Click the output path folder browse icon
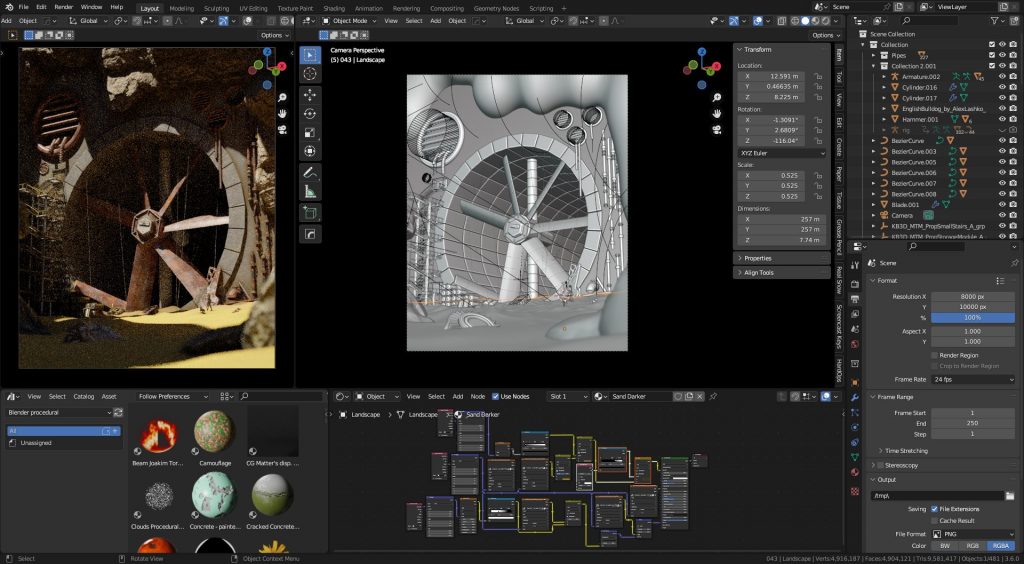1024x564 pixels. [x=1010, y=496]
